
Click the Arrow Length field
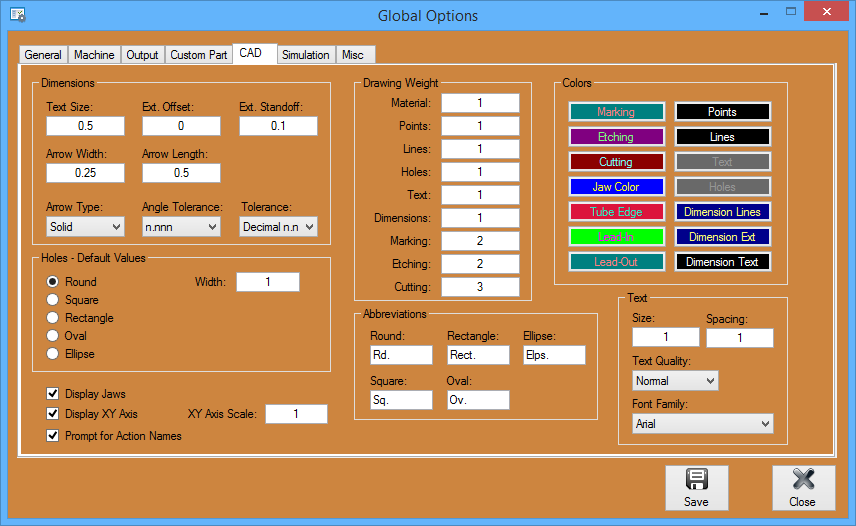(181, 173)
